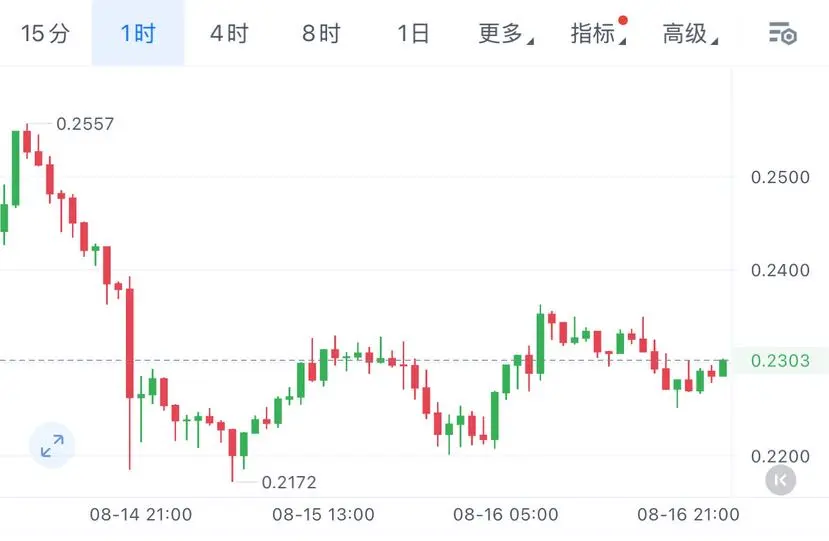Viewport: 829px width, 541px height.
Task: Click the current price tag 0.2303
Action: [780, 361]
